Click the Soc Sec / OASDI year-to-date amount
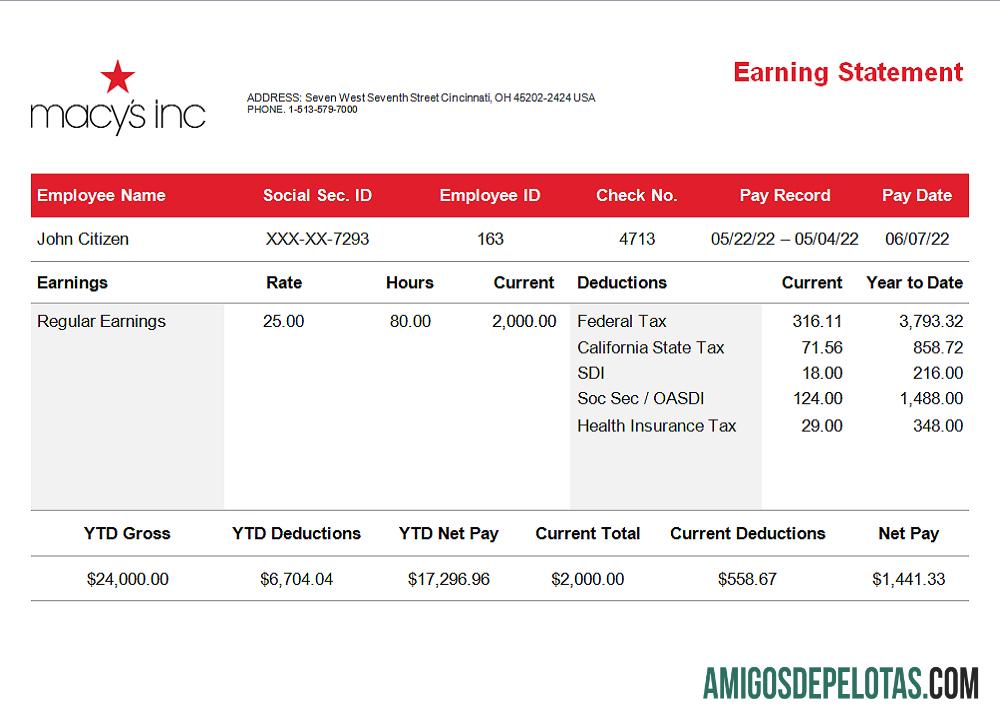The image size is (1000, 720). click(x=931, y=399)
